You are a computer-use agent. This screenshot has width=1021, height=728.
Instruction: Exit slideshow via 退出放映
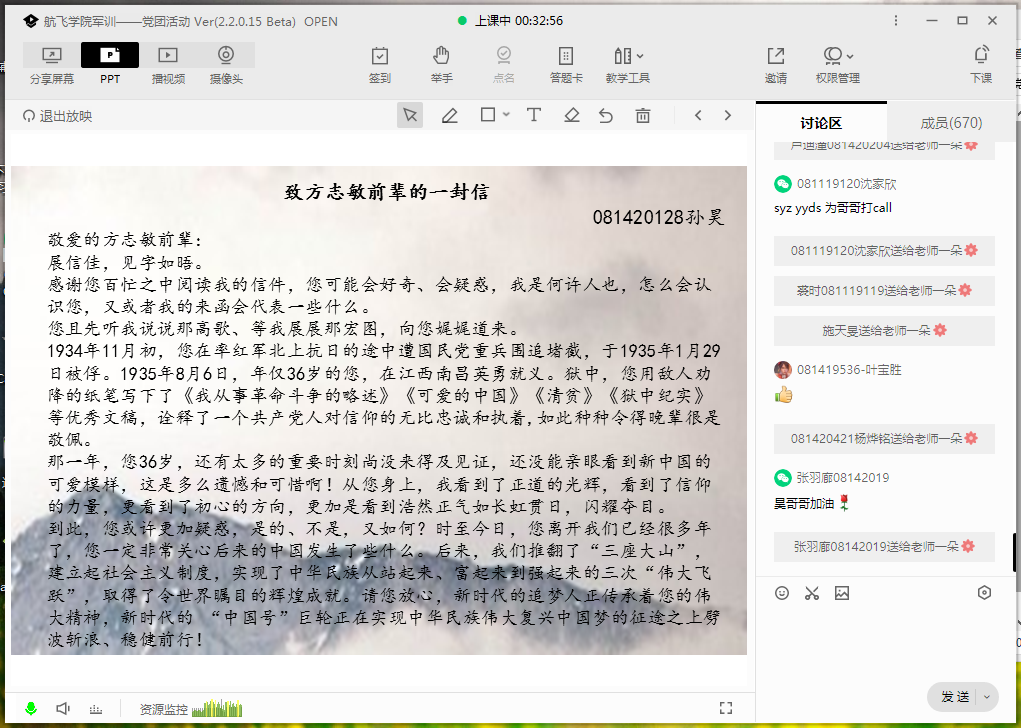click(x=57, y=116)
